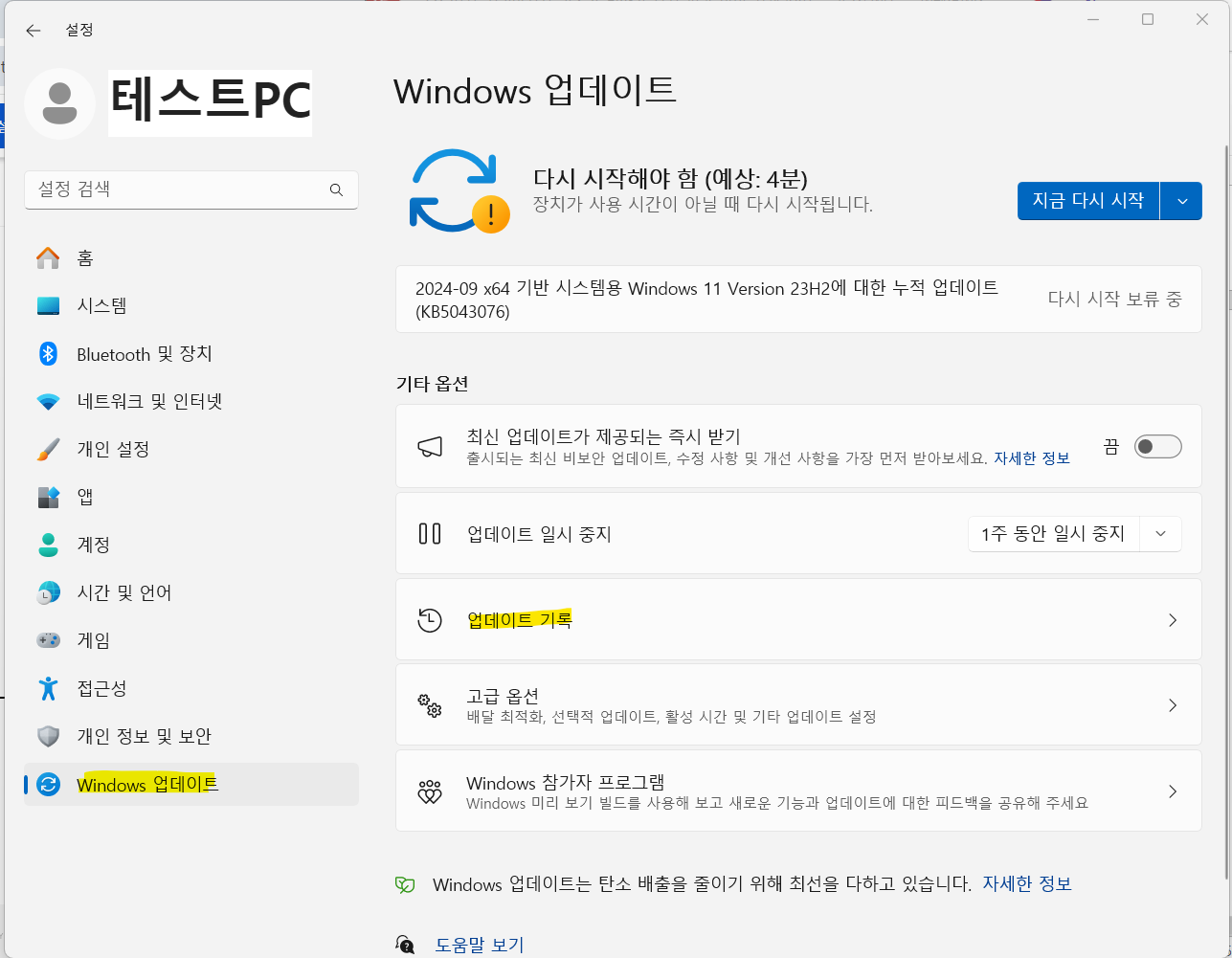
Task: Select 개인 정보 및 보안 label in sidebar
Action: (x=145, y=736)
